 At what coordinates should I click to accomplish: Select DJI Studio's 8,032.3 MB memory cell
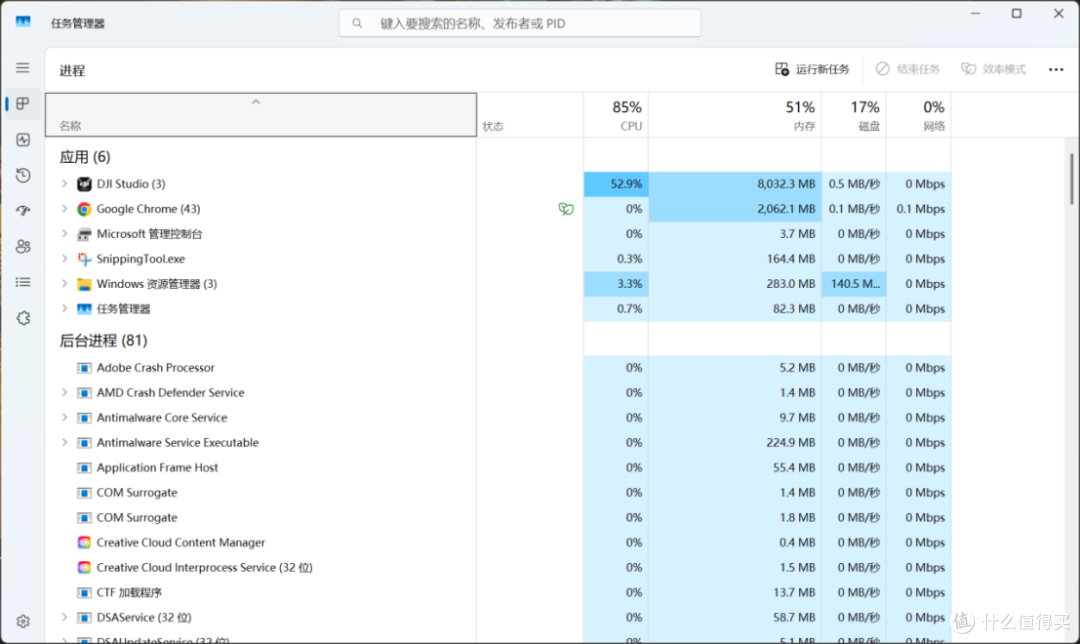[735, 184]
